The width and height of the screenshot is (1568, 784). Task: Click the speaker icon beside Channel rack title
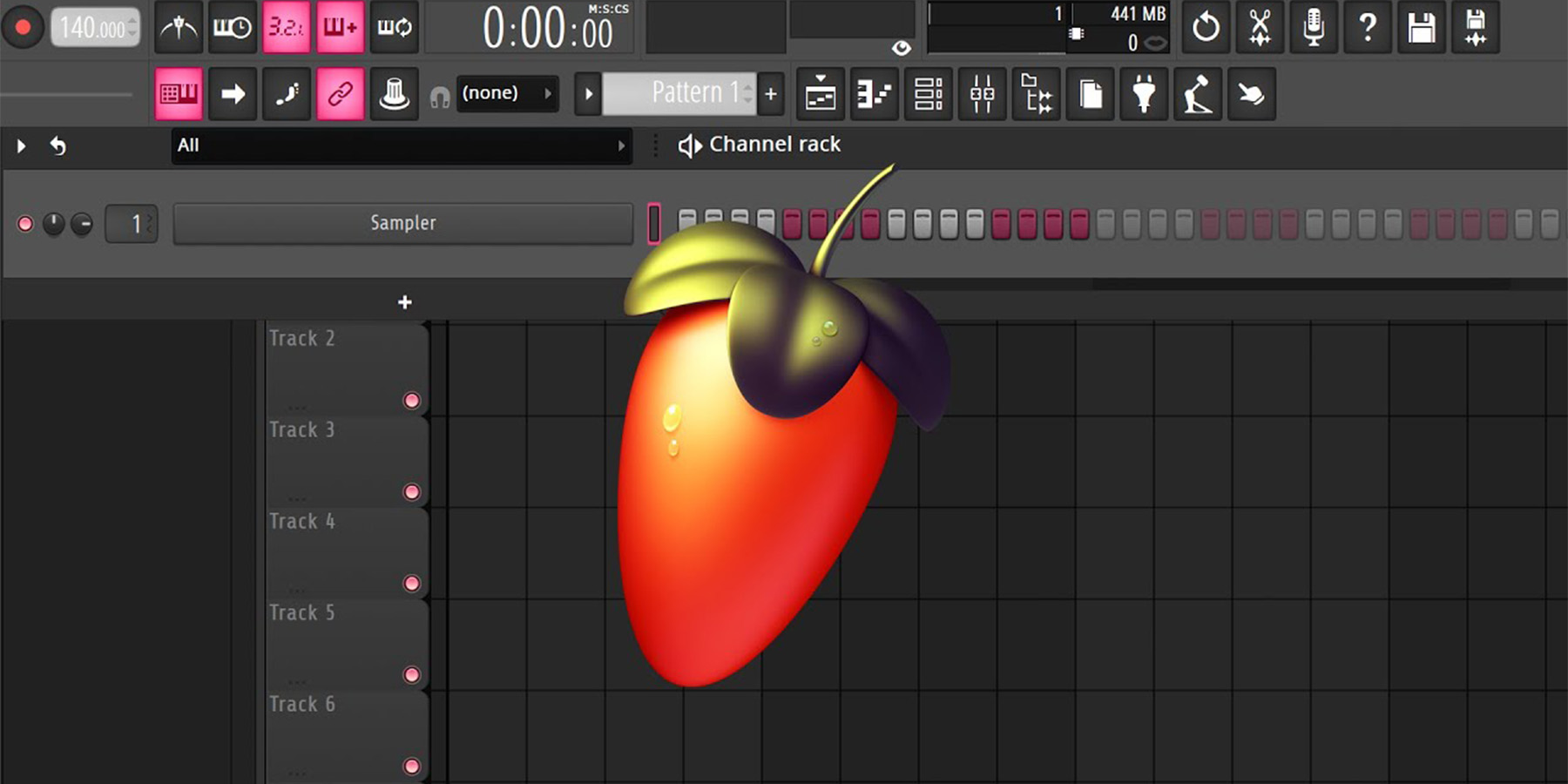(x=690, y=145)
